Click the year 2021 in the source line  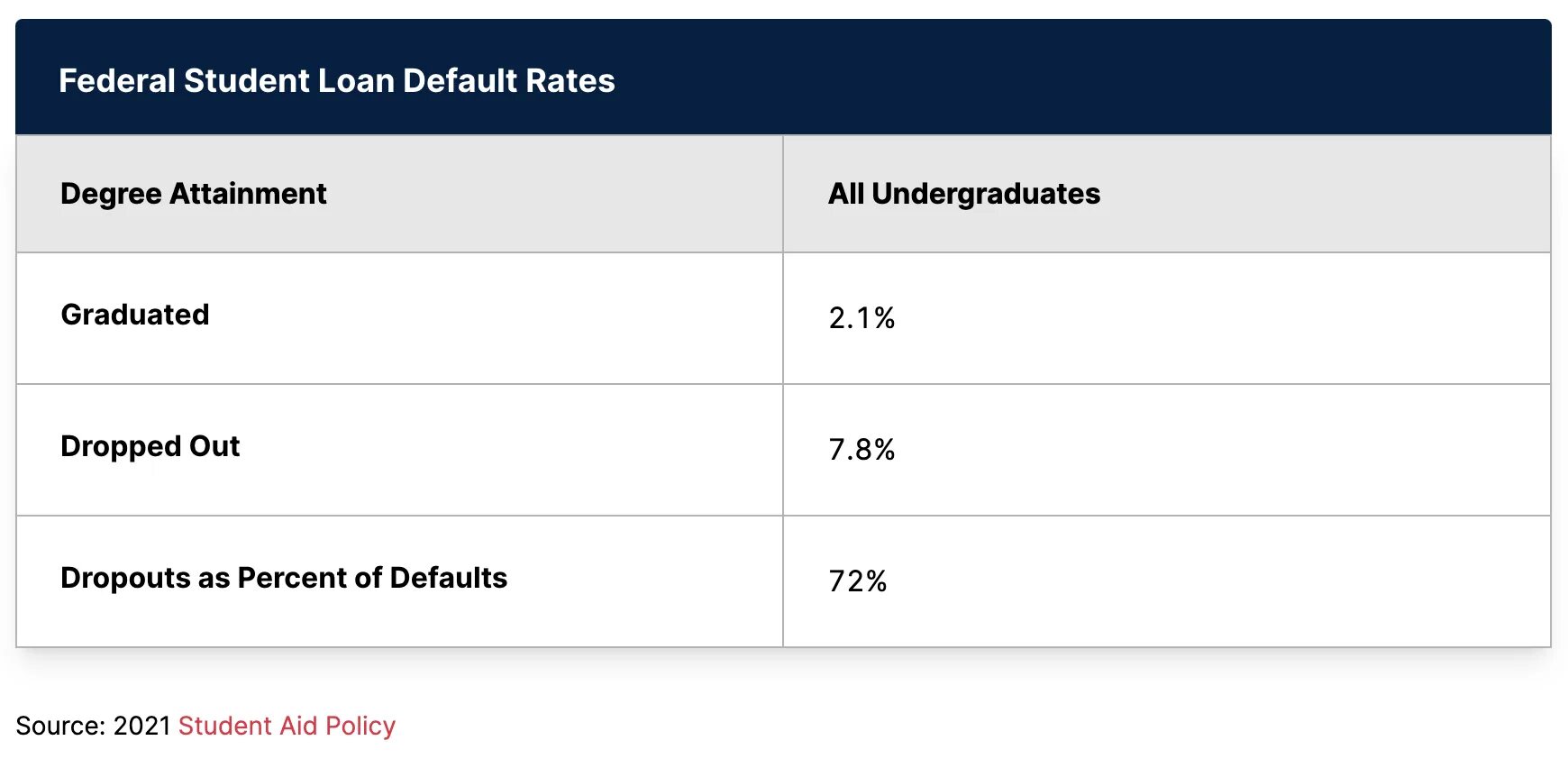point(142,726)
